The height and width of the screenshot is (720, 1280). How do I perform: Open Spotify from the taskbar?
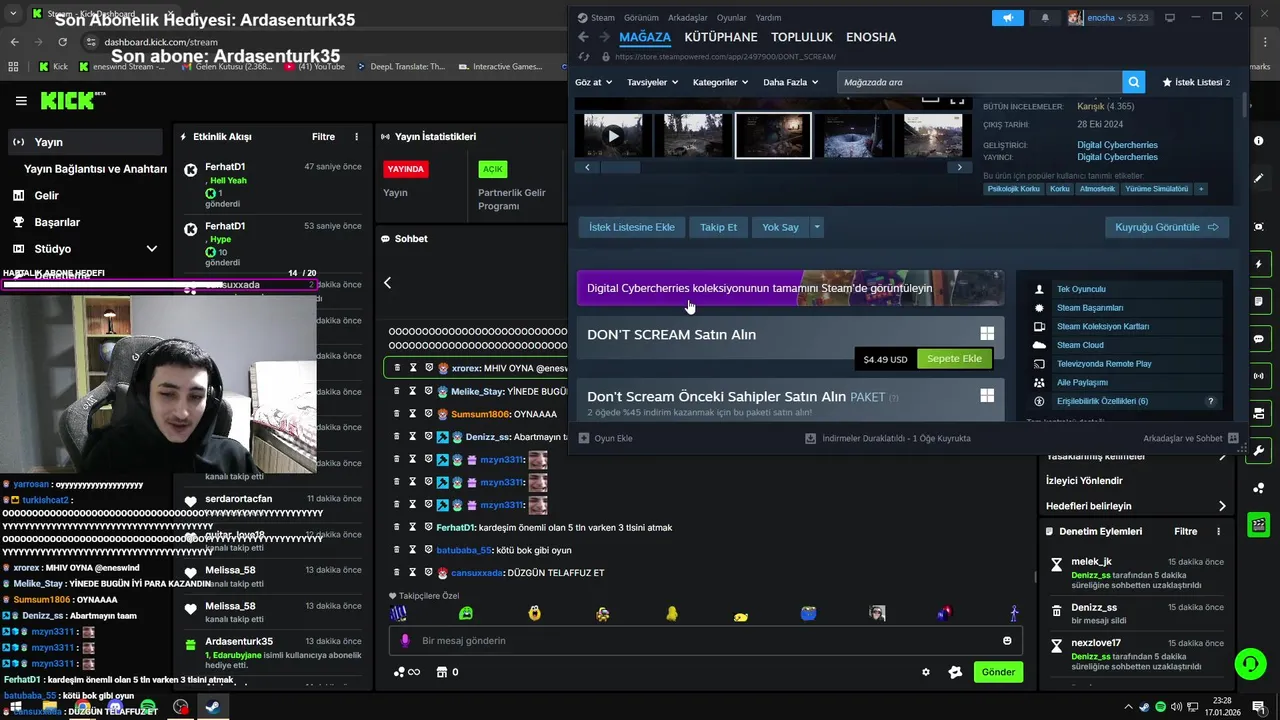[148, 707]
